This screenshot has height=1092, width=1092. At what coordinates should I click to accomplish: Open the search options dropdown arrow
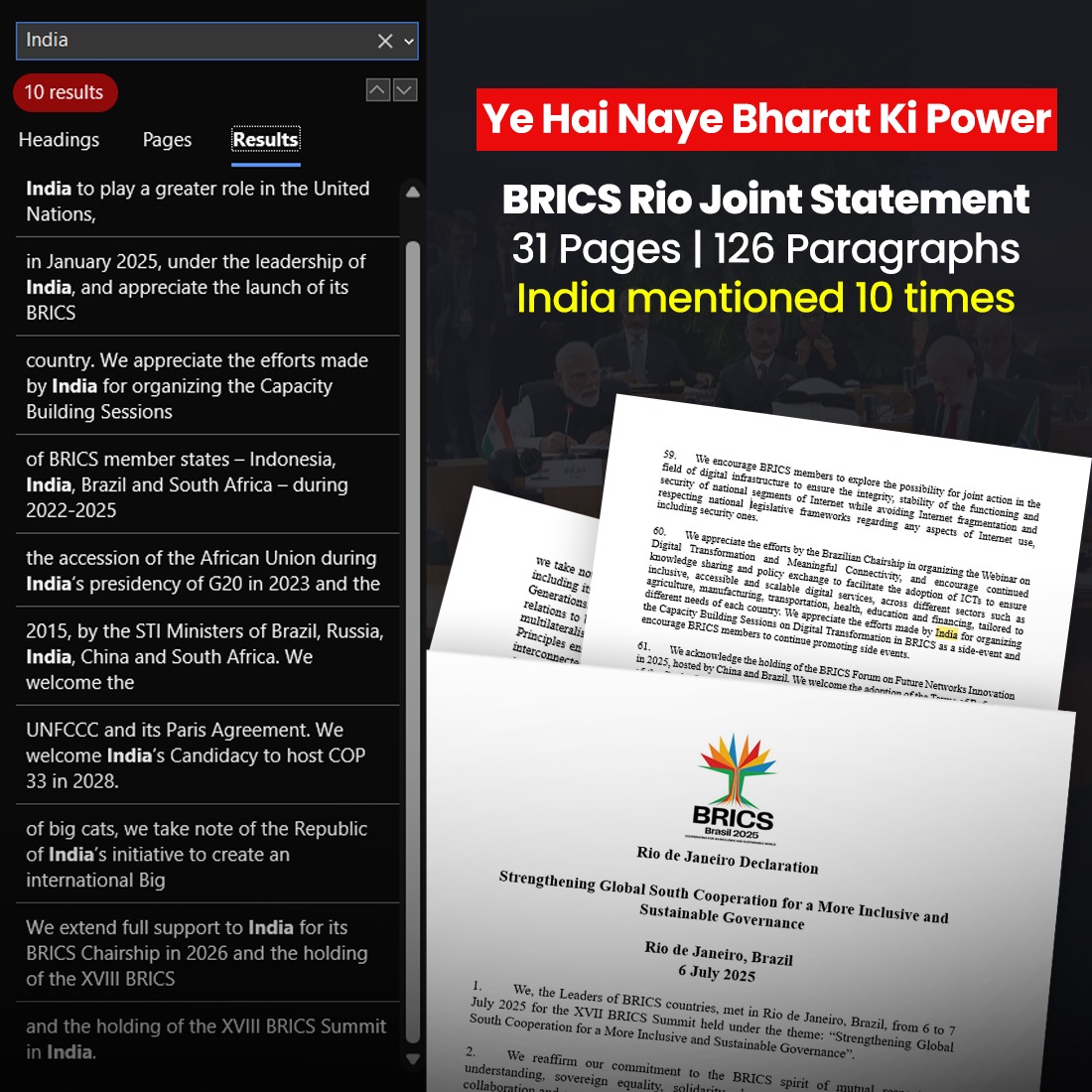click(x=409, y=41)
